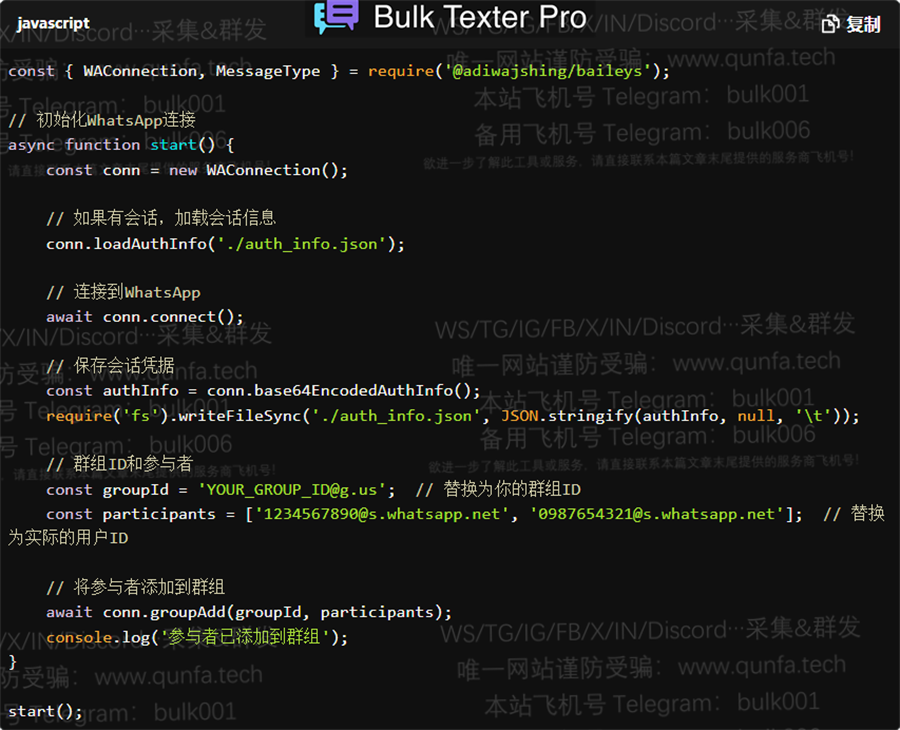Select the 'YOUR_GROUP_ID@g.us' string

click(x=292, y=490)
